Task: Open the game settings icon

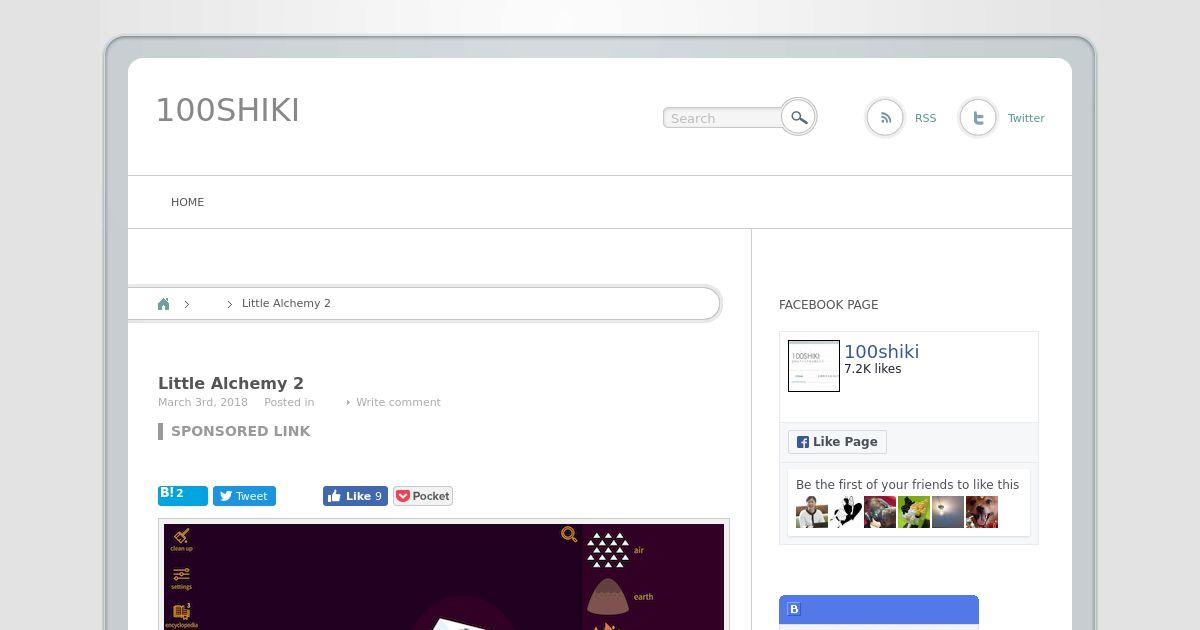Action: click(181, 578)
